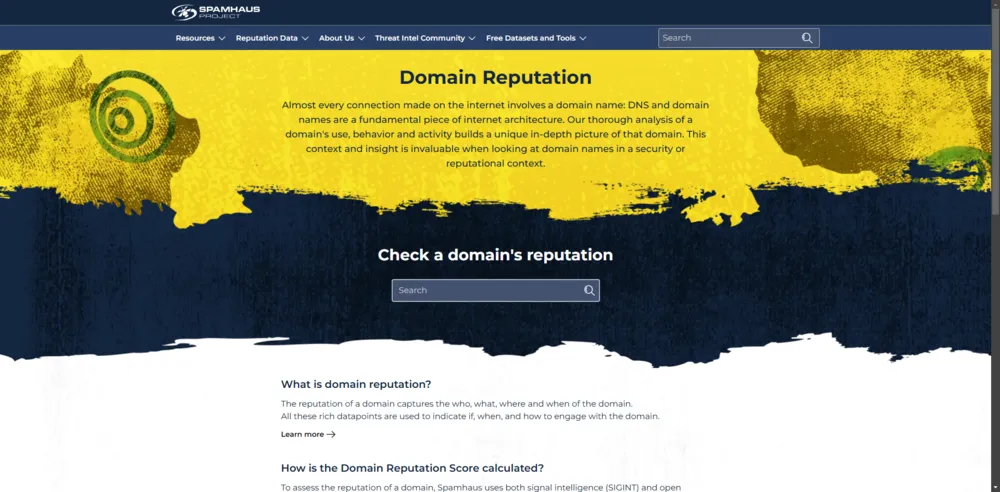This screenshot has height=492, width=1000.
Task: Follow the Learn more link
Action: tap(308, 435)
